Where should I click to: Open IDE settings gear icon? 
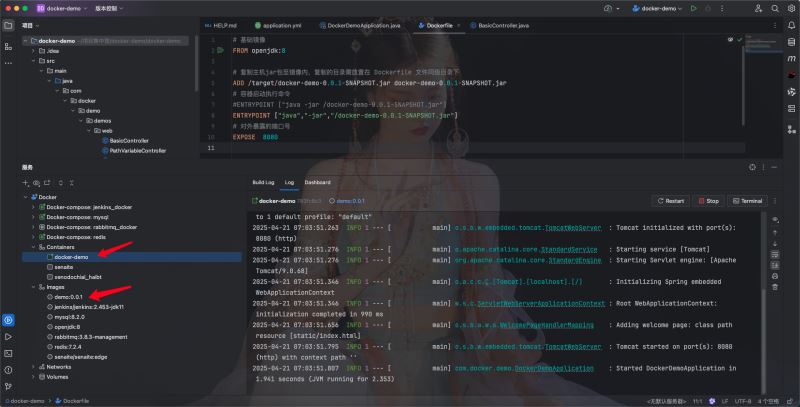(x=791, y=9)
